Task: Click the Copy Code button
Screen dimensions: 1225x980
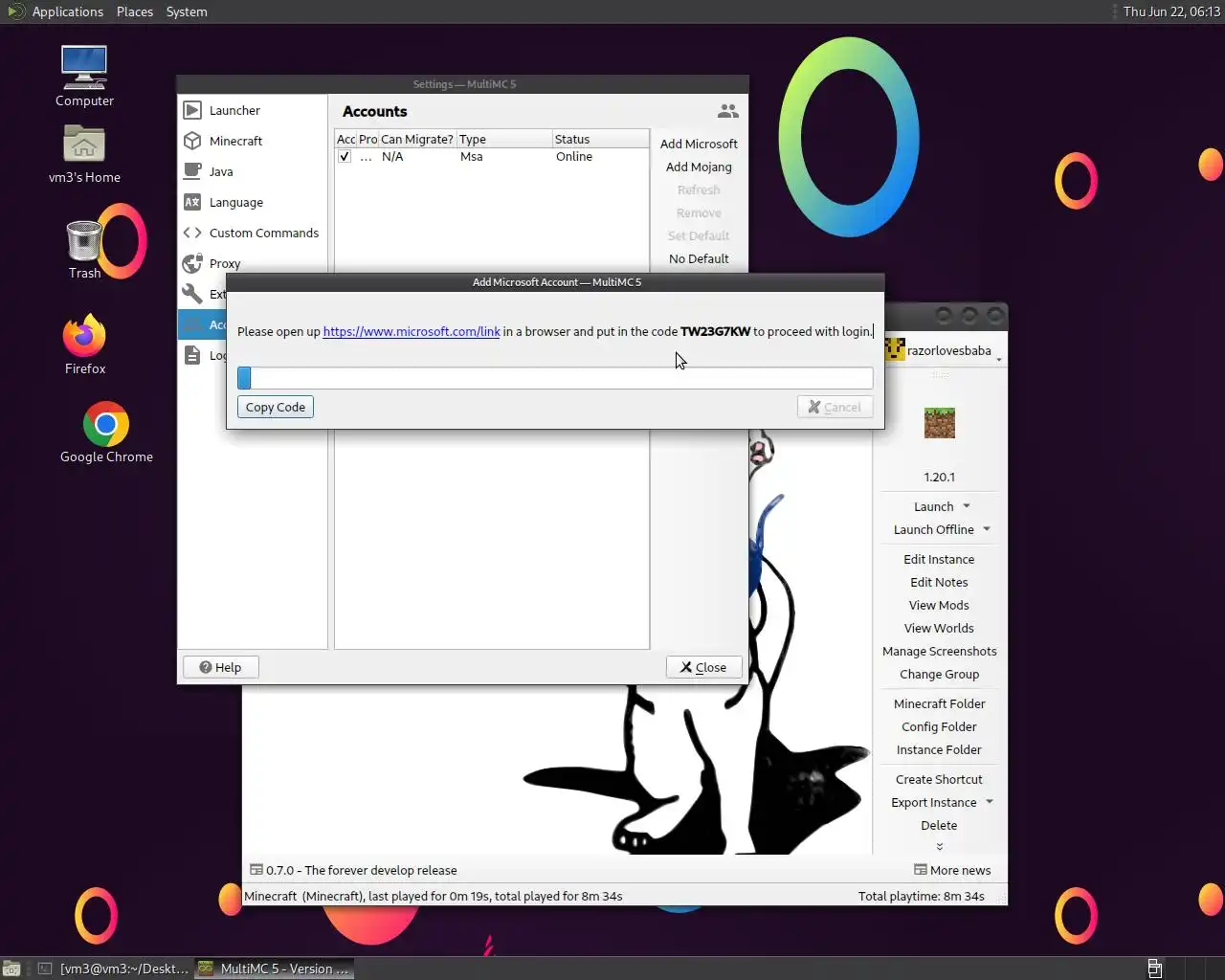Action: point(276,407)
